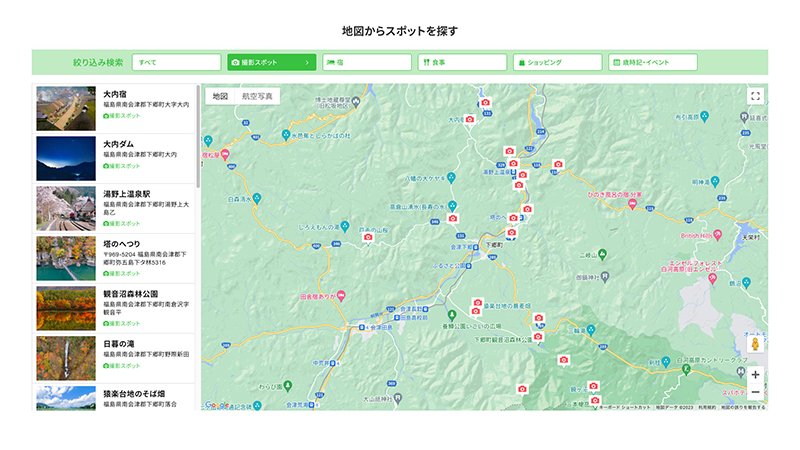Click the British Hills map pin
Image resolution: width=800 pixels, height=450 pixels.
coord(718,235)
